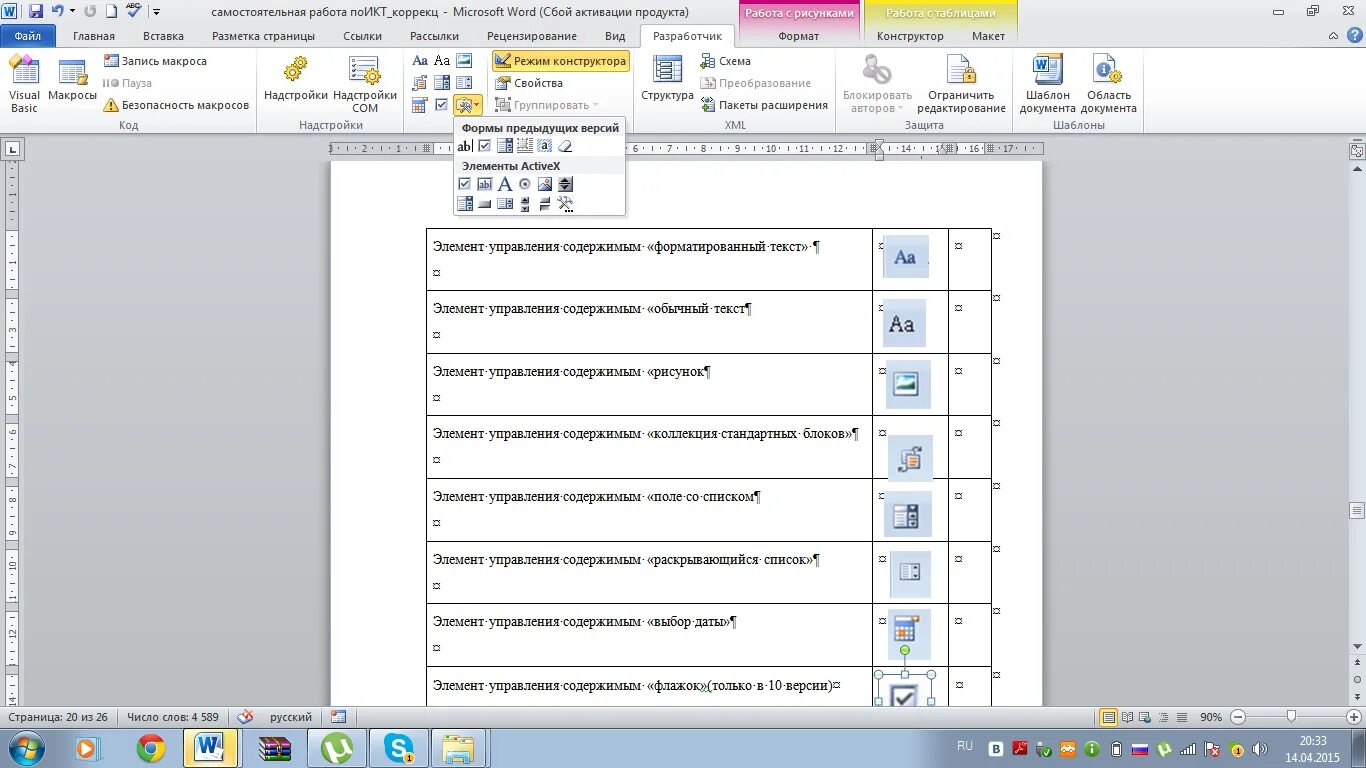Open Ограничить редактирование restrict editing
The width and height of the screenshot is (1366, 768).
coord(961,84)
